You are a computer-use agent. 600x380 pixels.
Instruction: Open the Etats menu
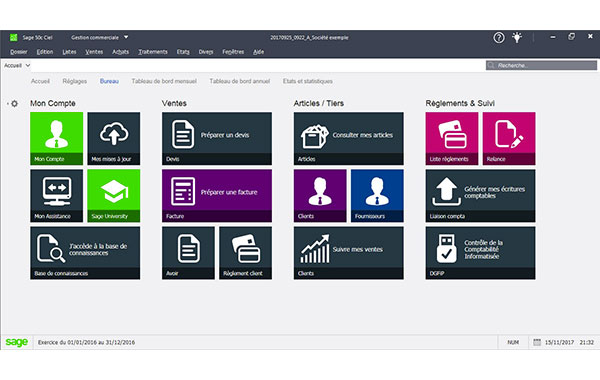[183, 52]
